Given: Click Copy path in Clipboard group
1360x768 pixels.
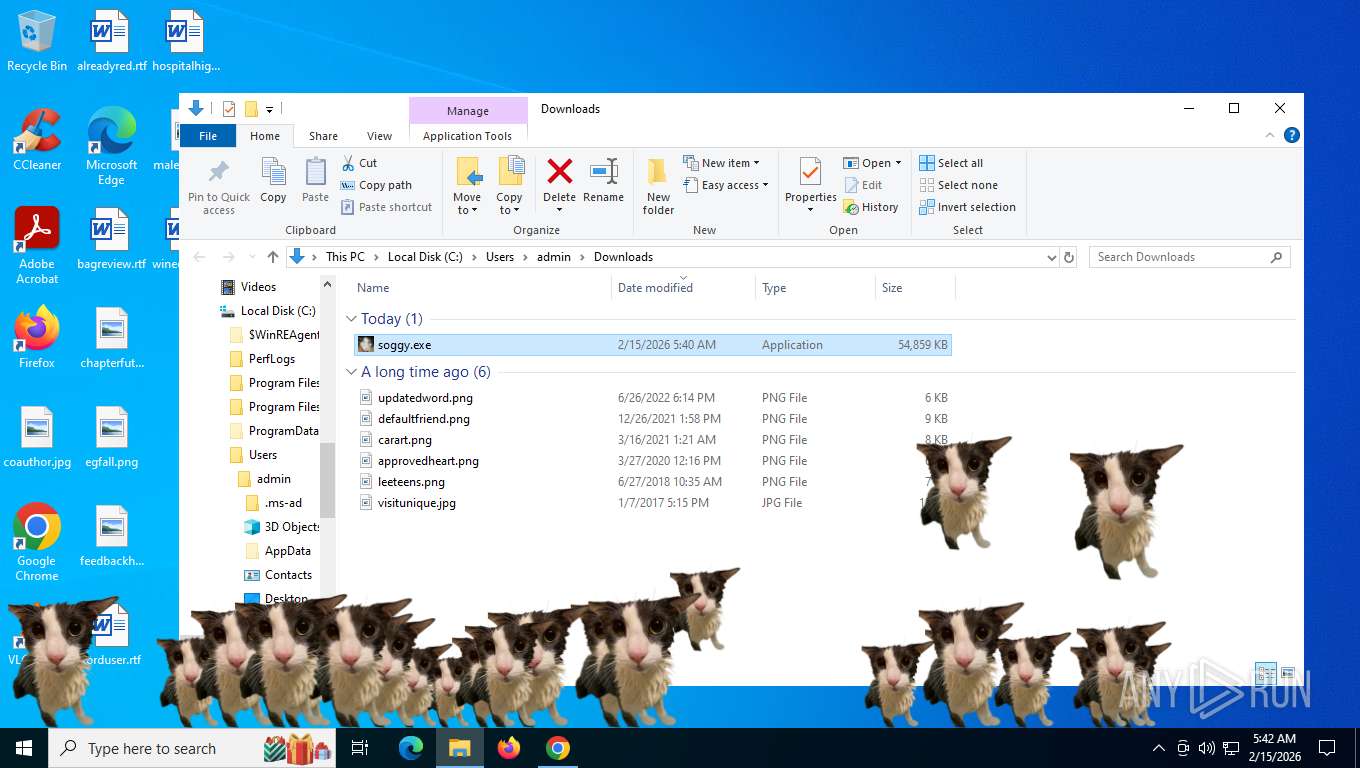Looking at the screenshot, I should point(376,185).
